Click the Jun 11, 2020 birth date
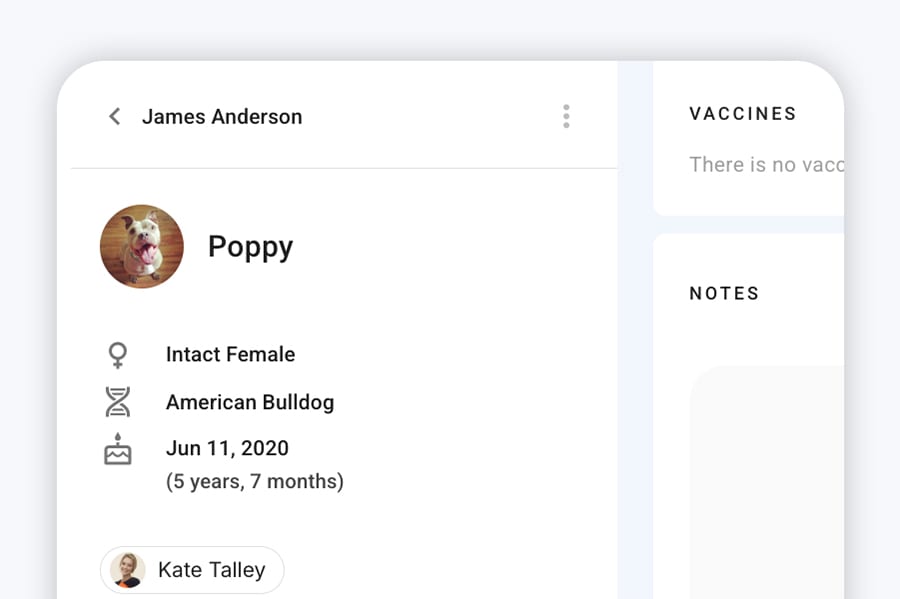The image size is (900, 599). click(x=227, y=448)
